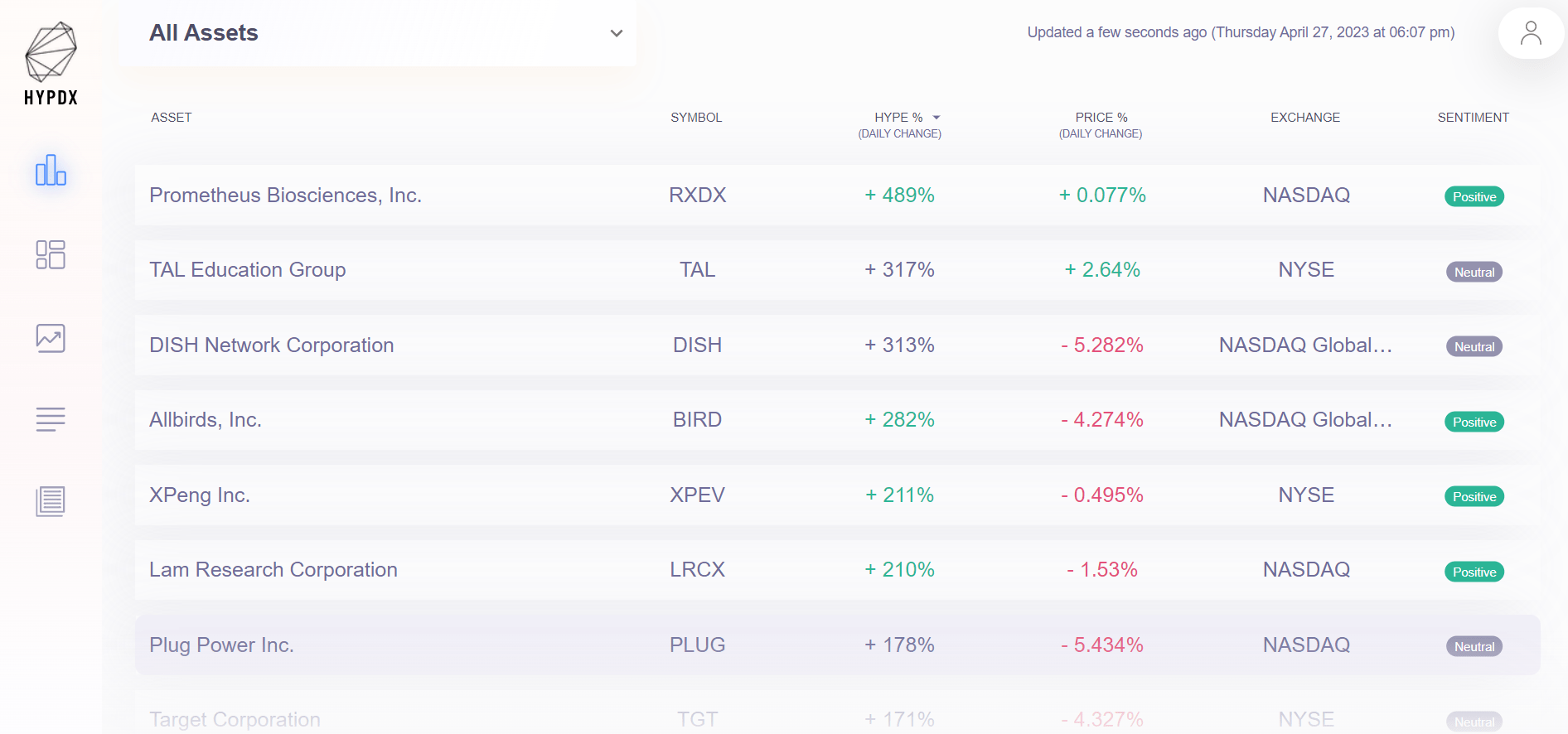This screenshot has width=1568, height=734.
Task: Open the news document sidebar icon
Action: point(51,501)
